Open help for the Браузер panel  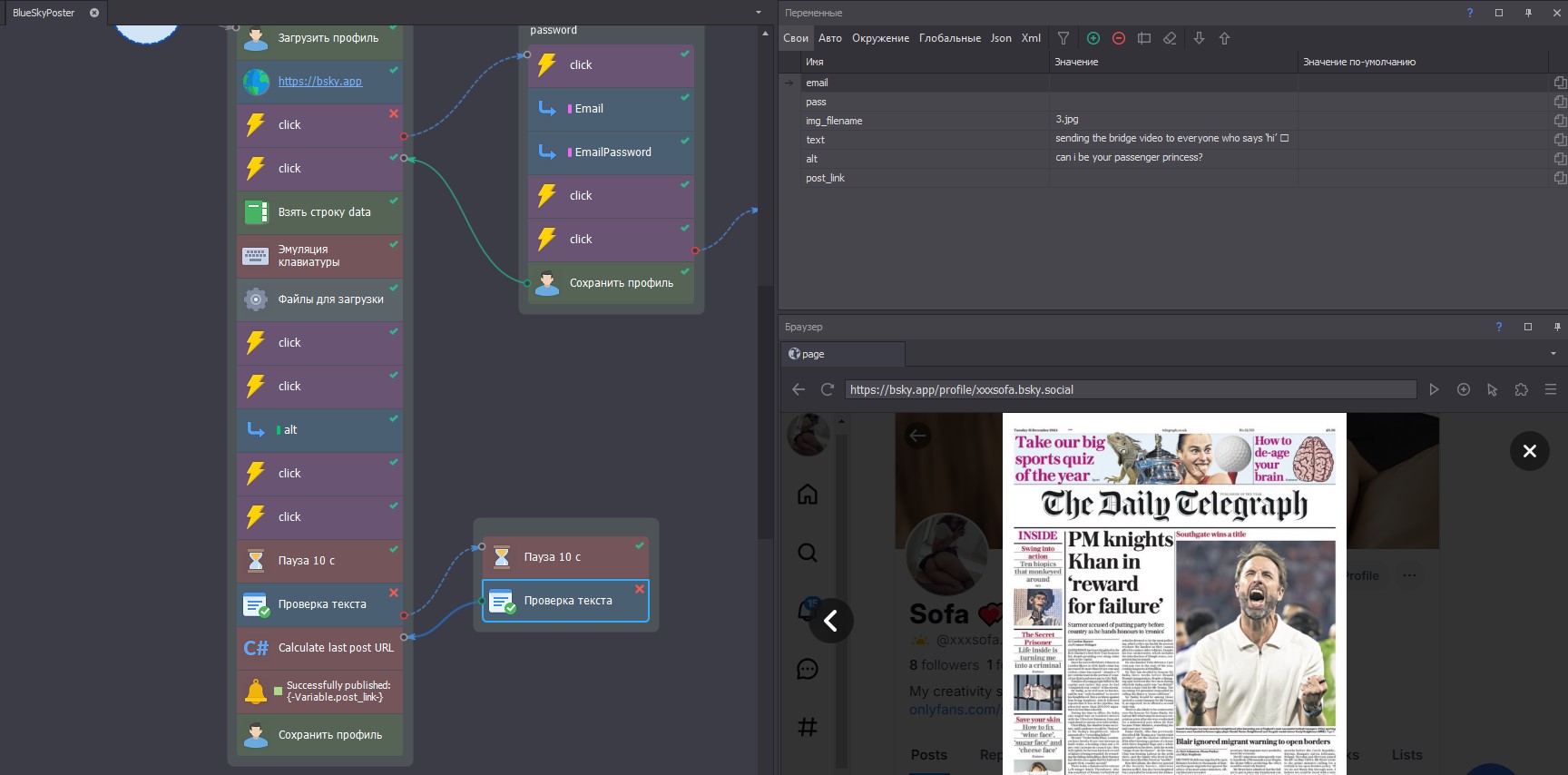point(1499,327)
